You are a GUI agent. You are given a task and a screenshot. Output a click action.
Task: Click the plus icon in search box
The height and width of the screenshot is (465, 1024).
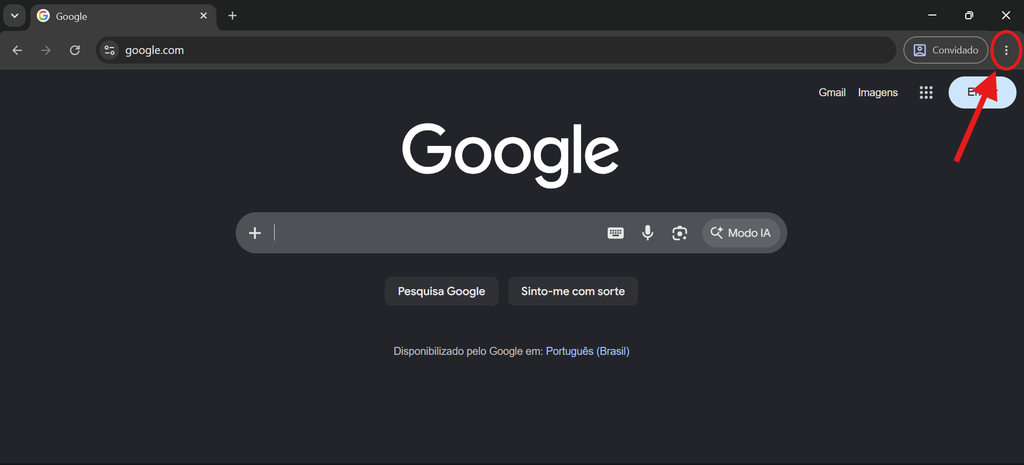point(255,232)
